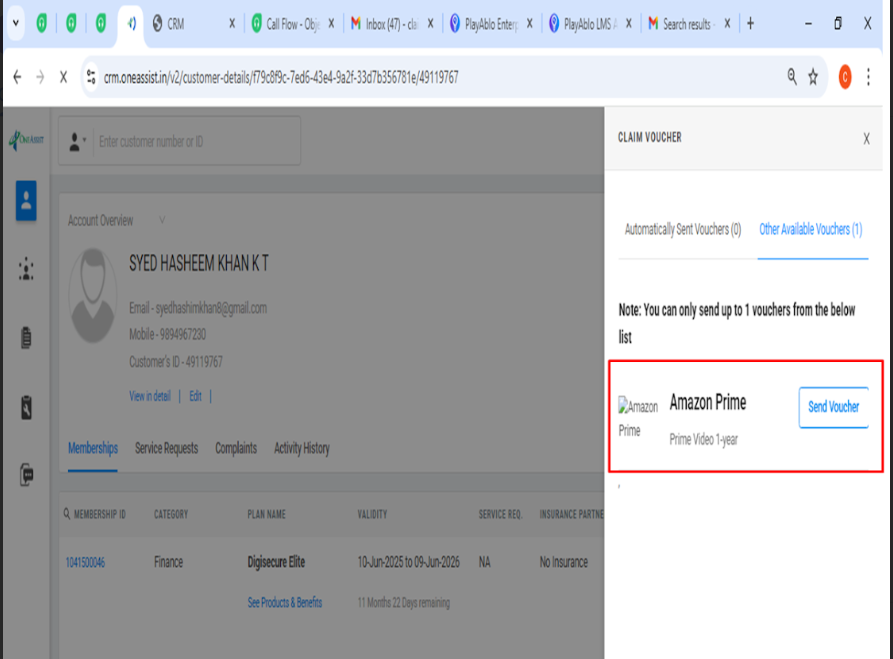
Task: Expand the Account Overview chevron
Action: coord(162,220)
